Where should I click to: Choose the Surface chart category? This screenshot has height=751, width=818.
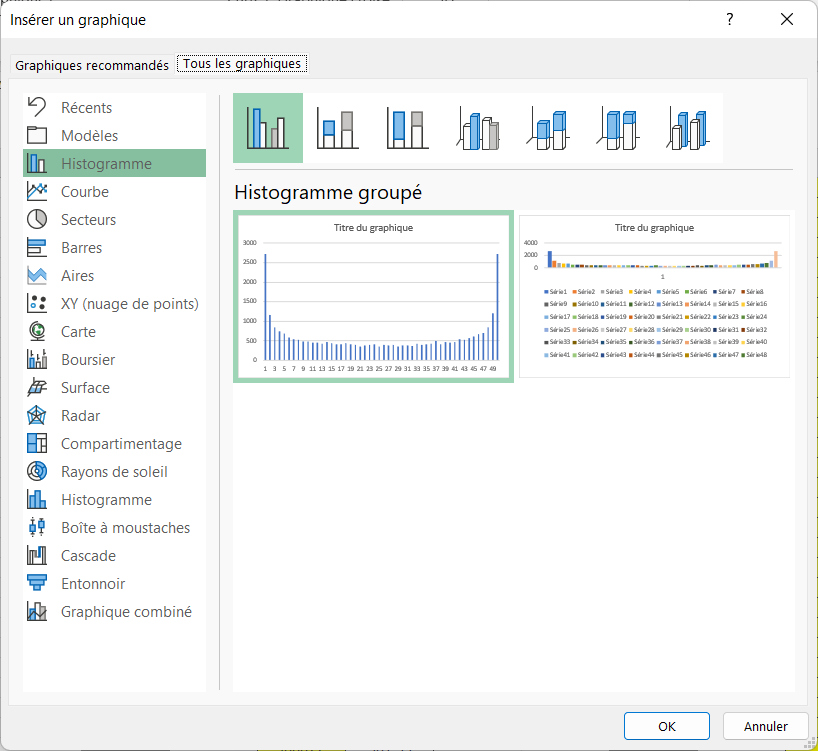(x=114, y=387)
